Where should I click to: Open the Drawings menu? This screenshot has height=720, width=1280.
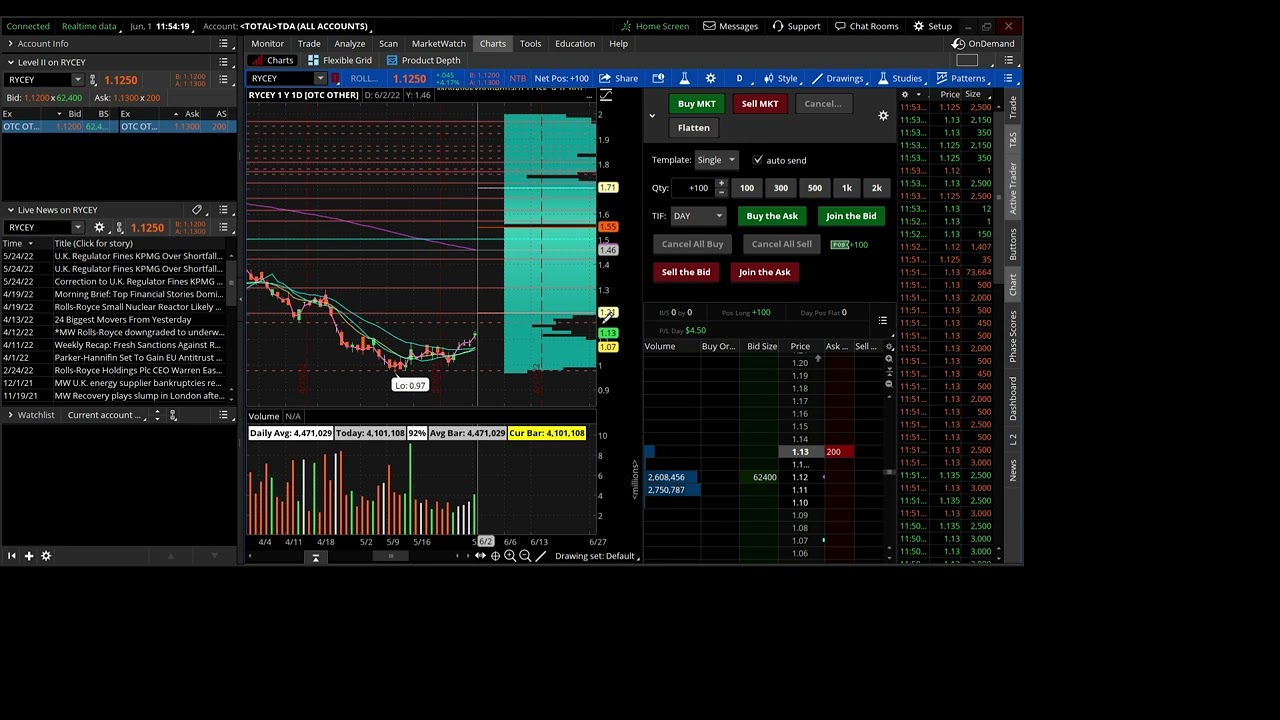tap(837, 78)
